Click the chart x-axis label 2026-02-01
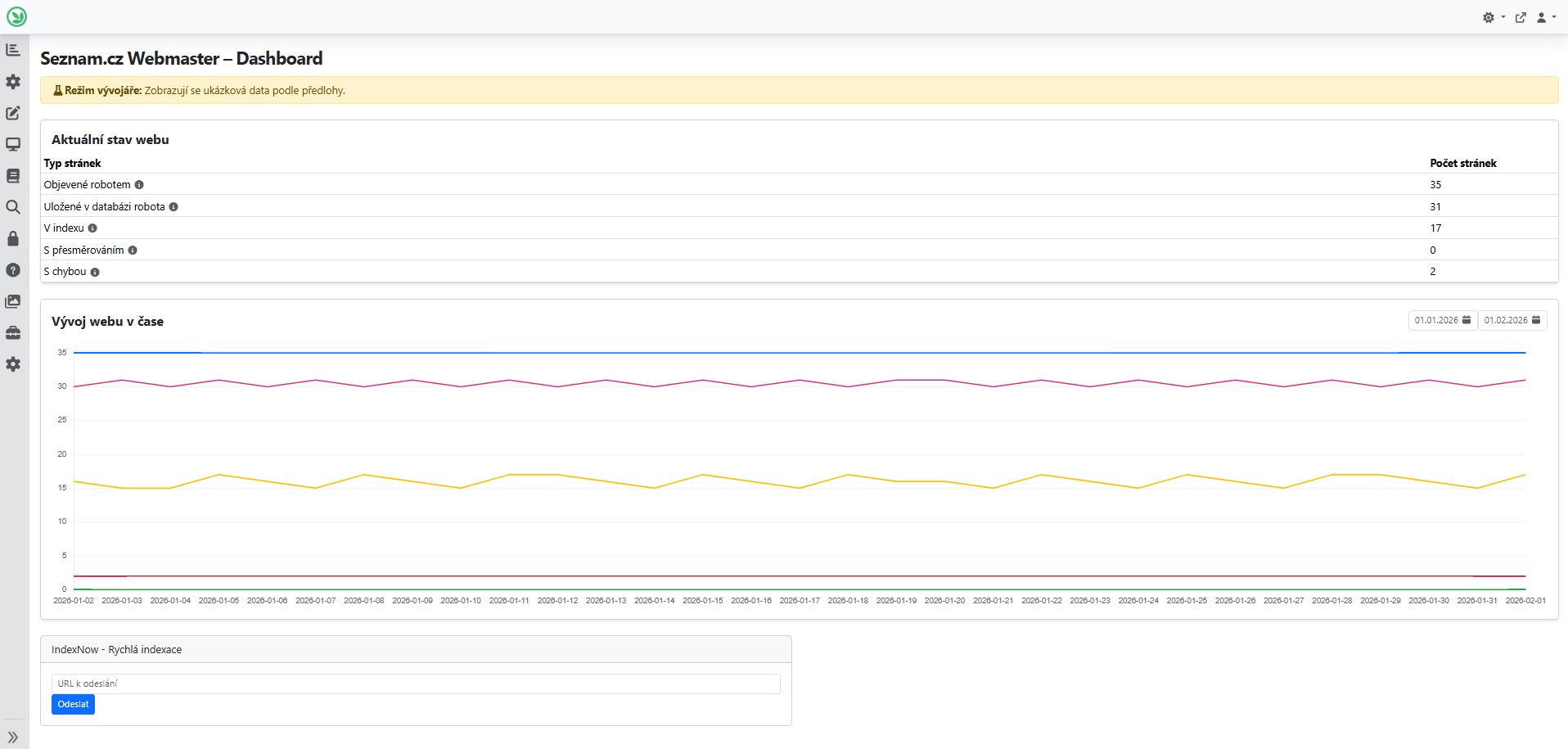The width and height of the screenshot is (1568, 749). [1525, 601]
